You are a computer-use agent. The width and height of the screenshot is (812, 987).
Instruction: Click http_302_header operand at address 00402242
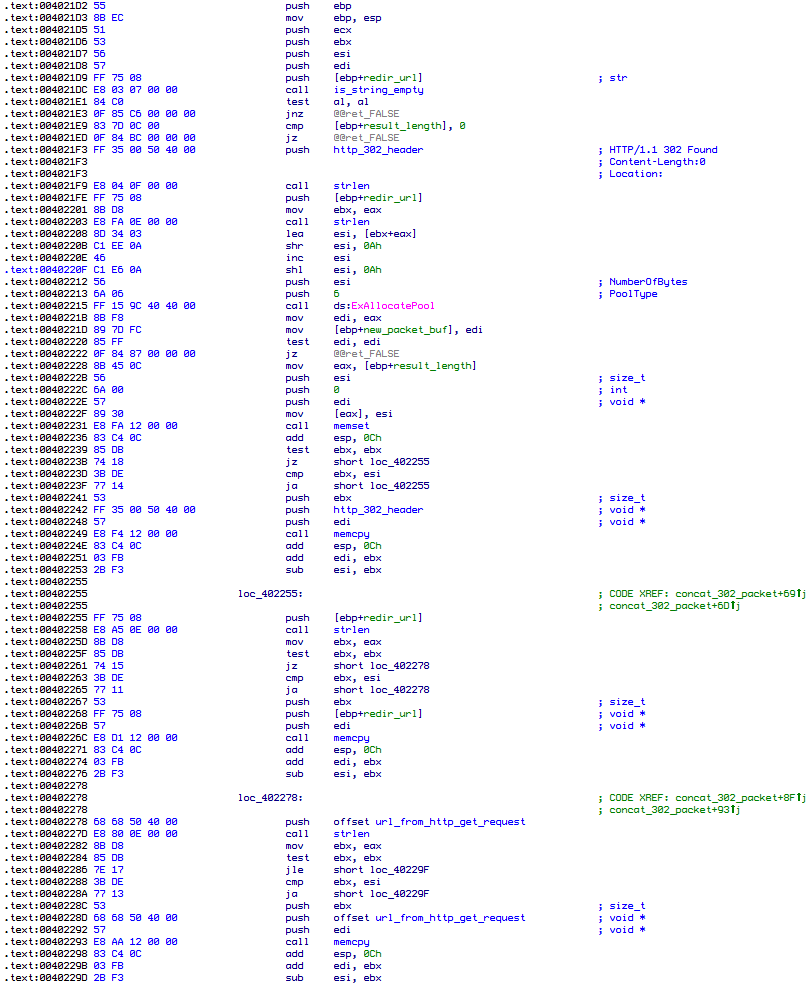[x=378, y=510]
